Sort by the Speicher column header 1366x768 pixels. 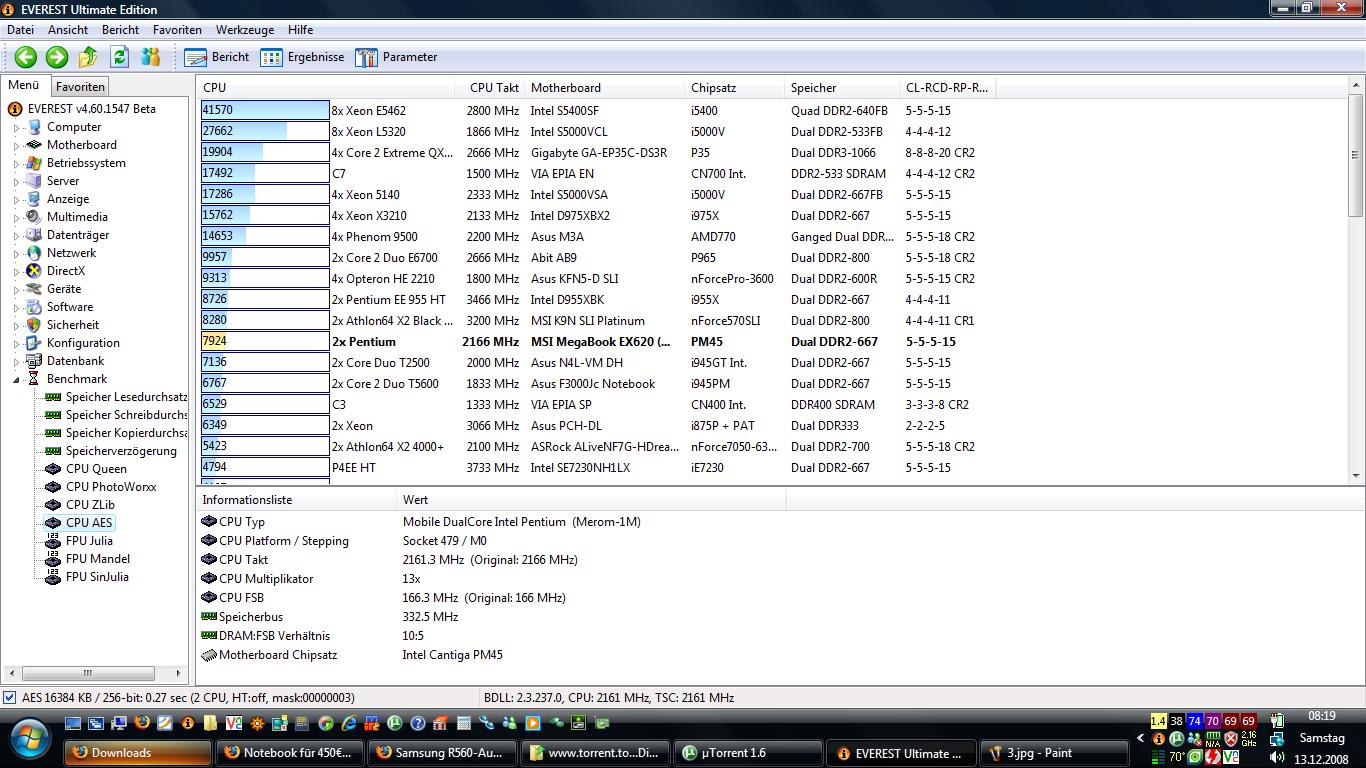coord(842,87)
